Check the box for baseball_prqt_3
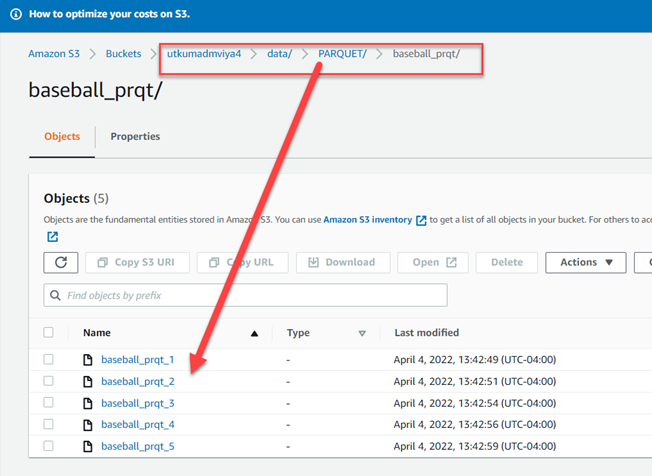 (48, 402)
